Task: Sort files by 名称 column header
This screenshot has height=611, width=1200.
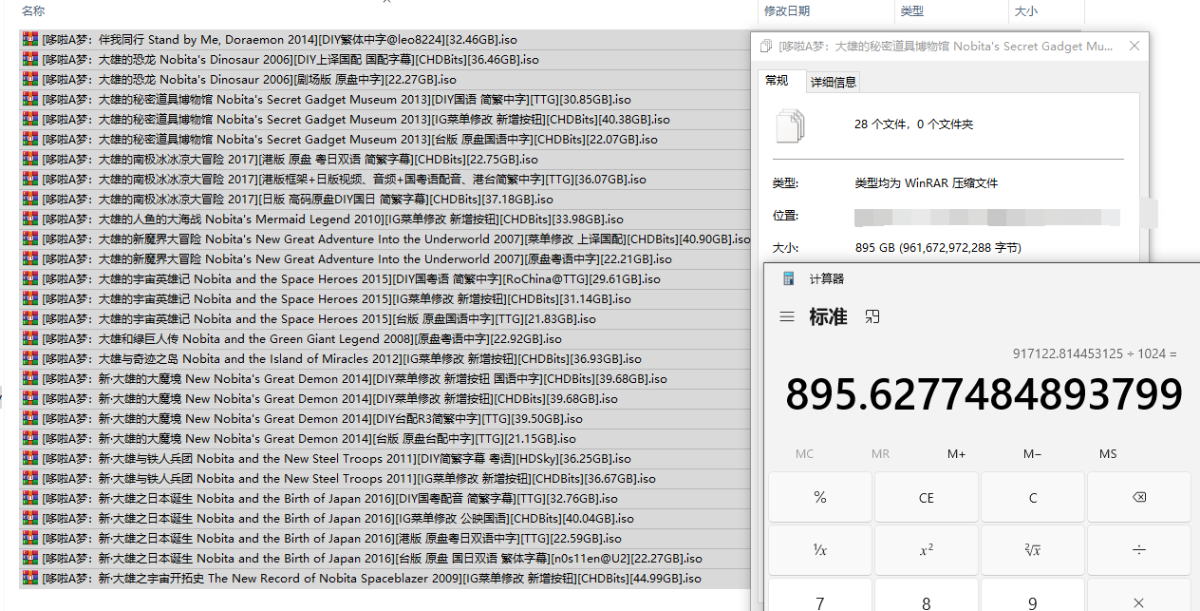Action: tap(33, 11)
